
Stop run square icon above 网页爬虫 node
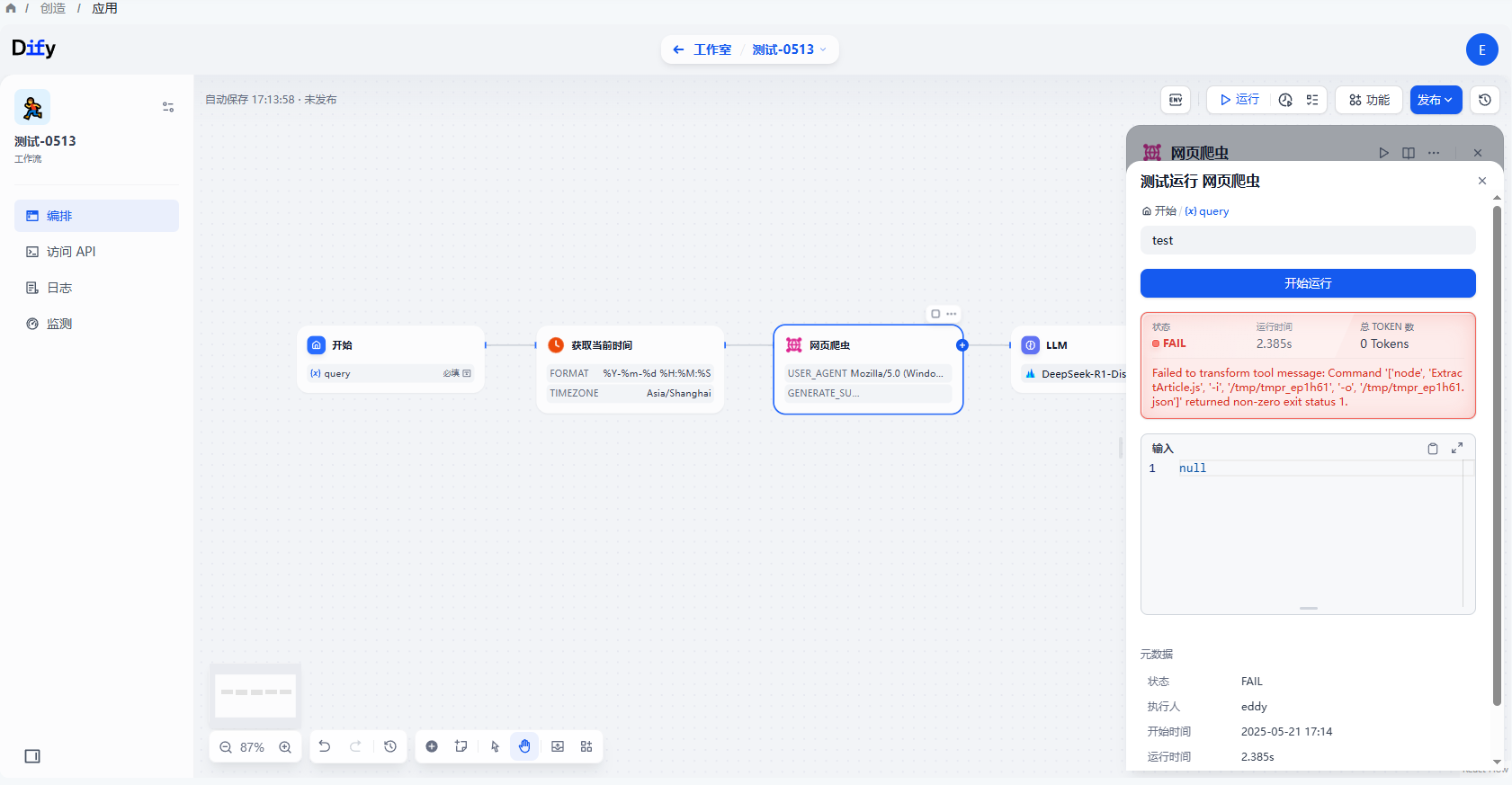coord(935,314)
